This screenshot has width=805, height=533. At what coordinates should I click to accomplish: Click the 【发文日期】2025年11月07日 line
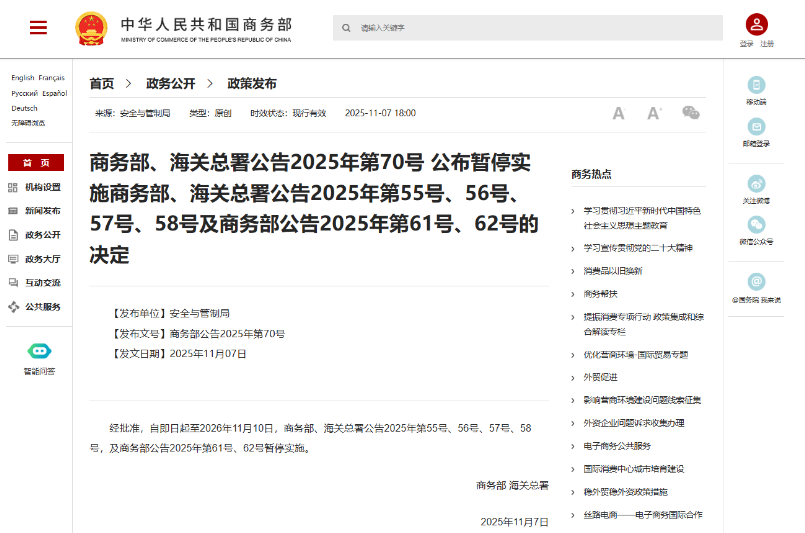tap(178, 354)
